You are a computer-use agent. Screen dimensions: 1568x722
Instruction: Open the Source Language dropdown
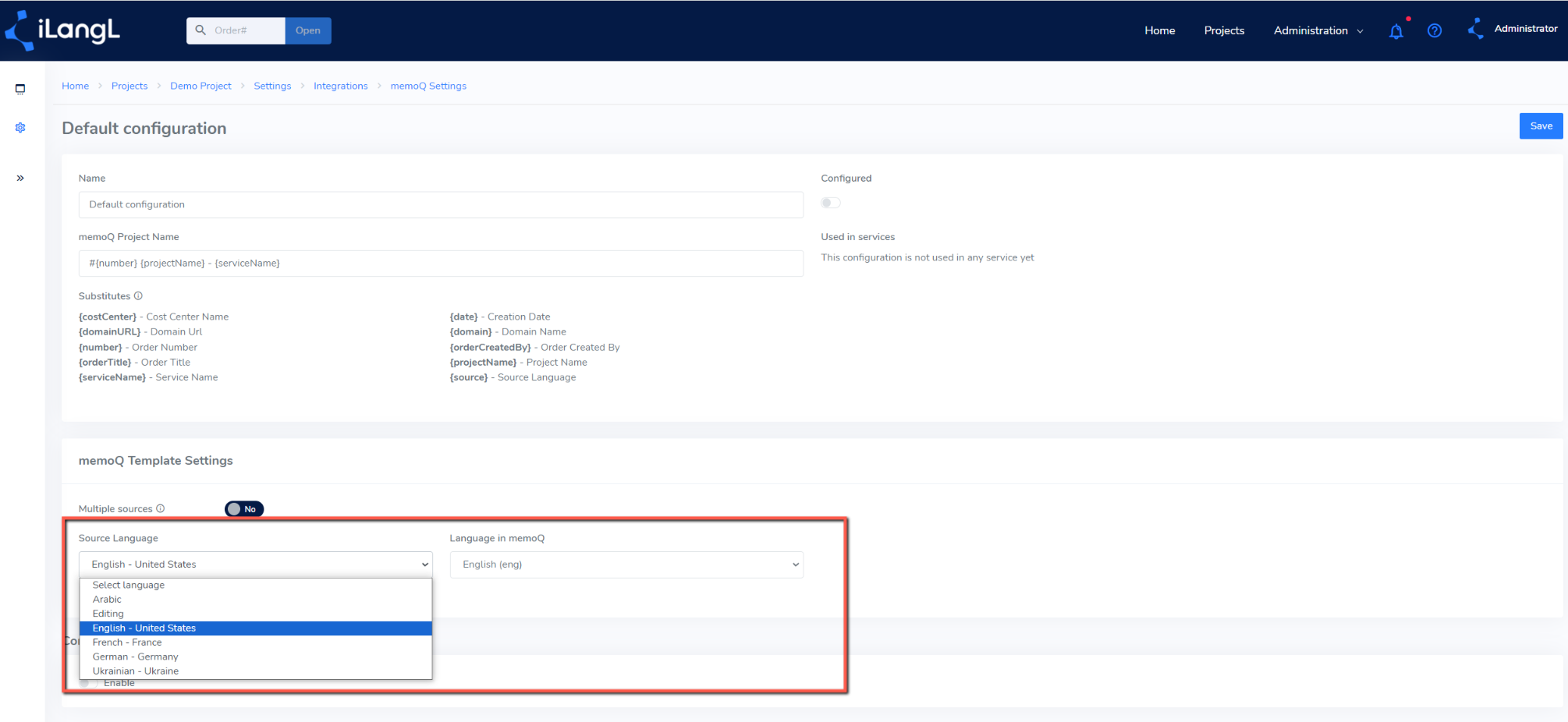[x=256, y=565]
